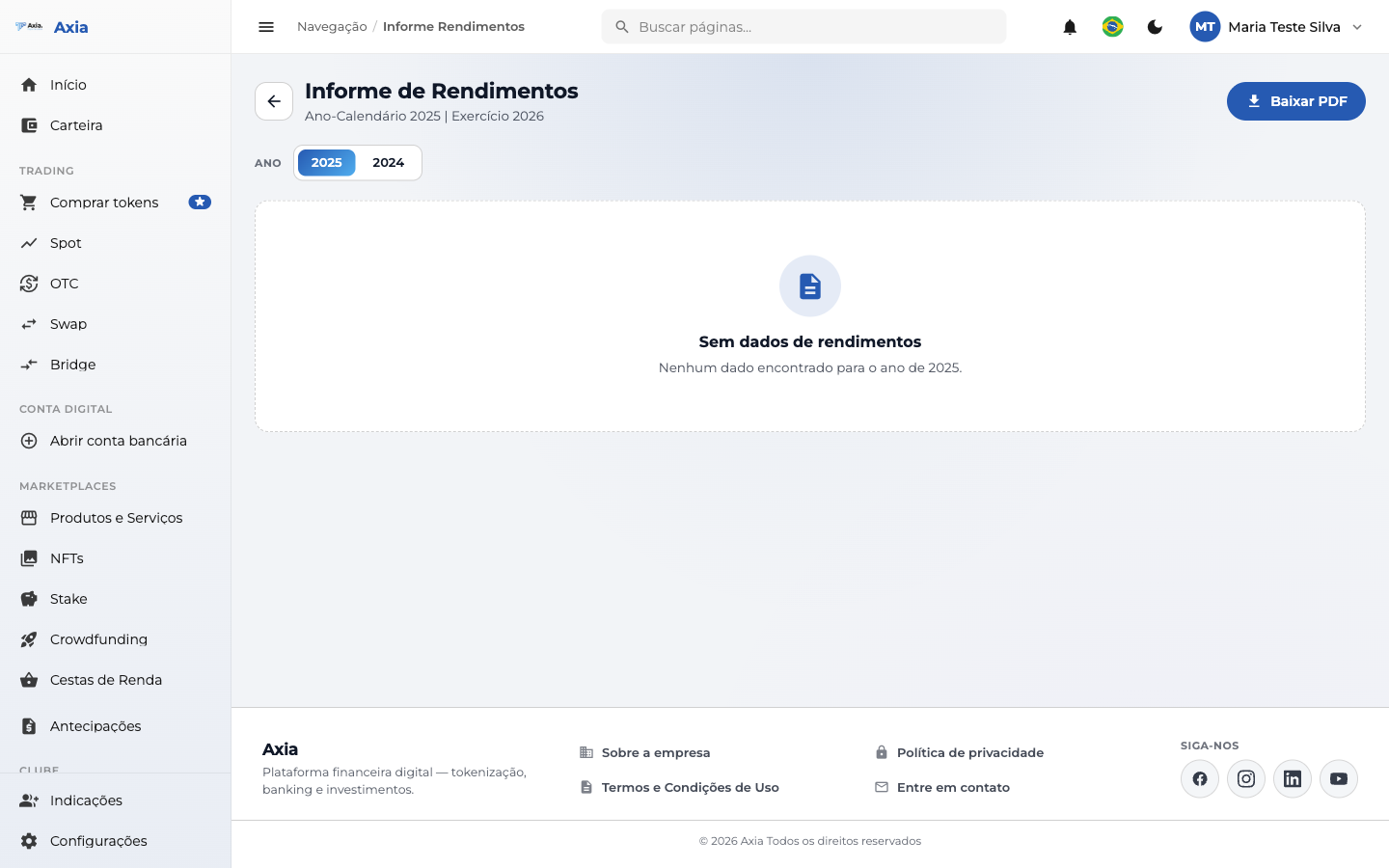Click the Bridge icon in sidebar
This screenshot has width=1389, height=868.
[x=29, y=365]
